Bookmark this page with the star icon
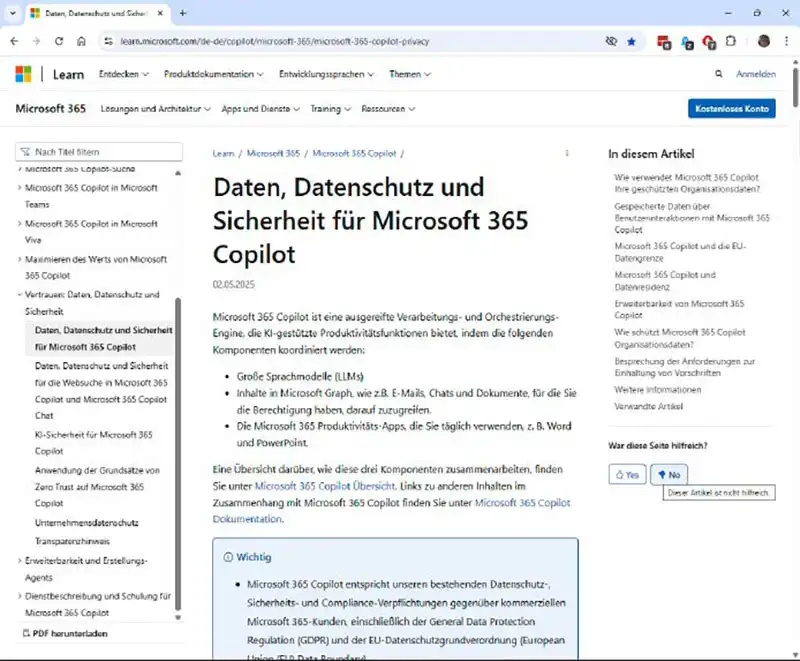Screen dimensions: 800x661 point(631,41)
